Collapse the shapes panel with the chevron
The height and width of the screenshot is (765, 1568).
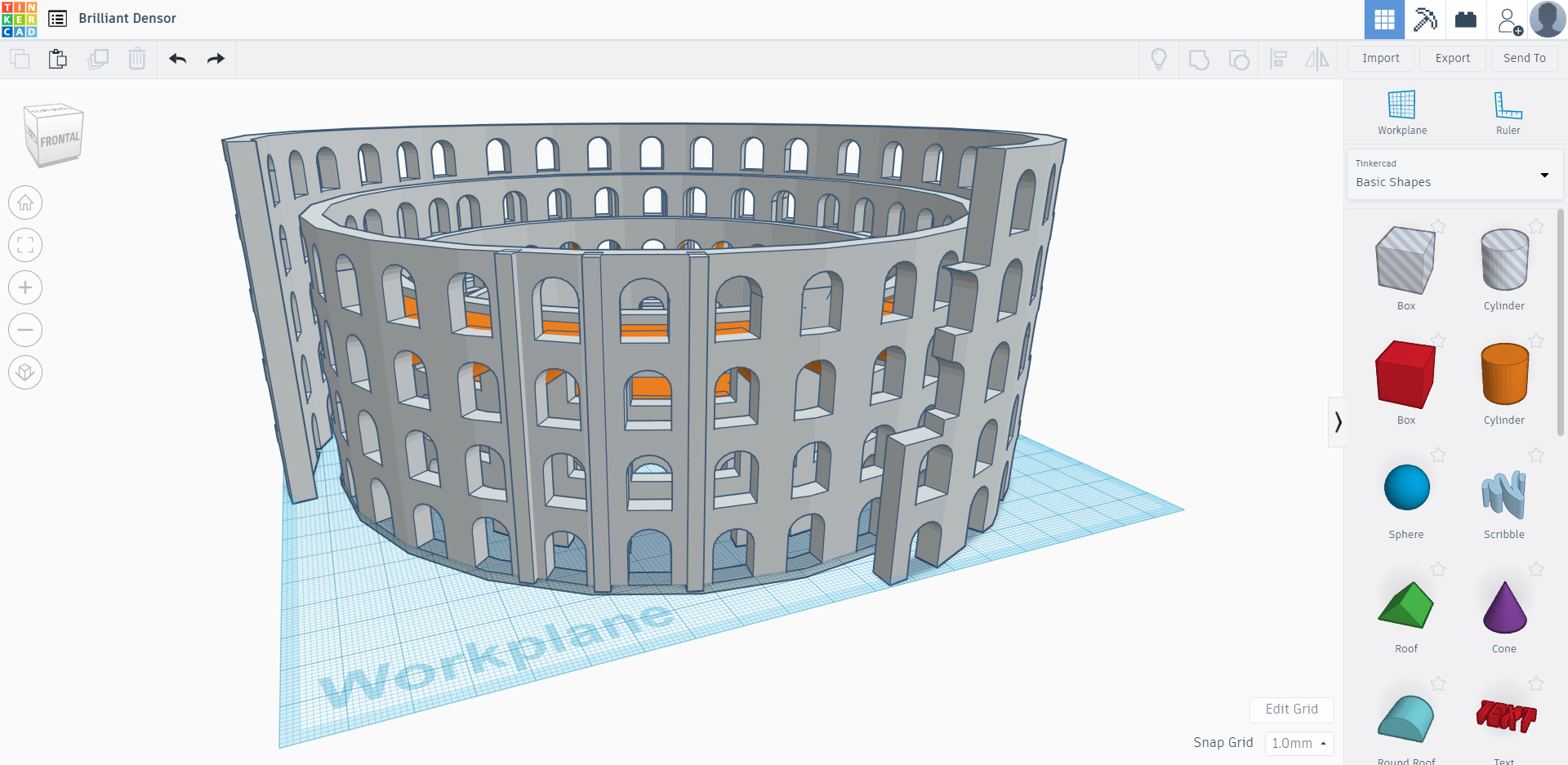point(1338,422)
